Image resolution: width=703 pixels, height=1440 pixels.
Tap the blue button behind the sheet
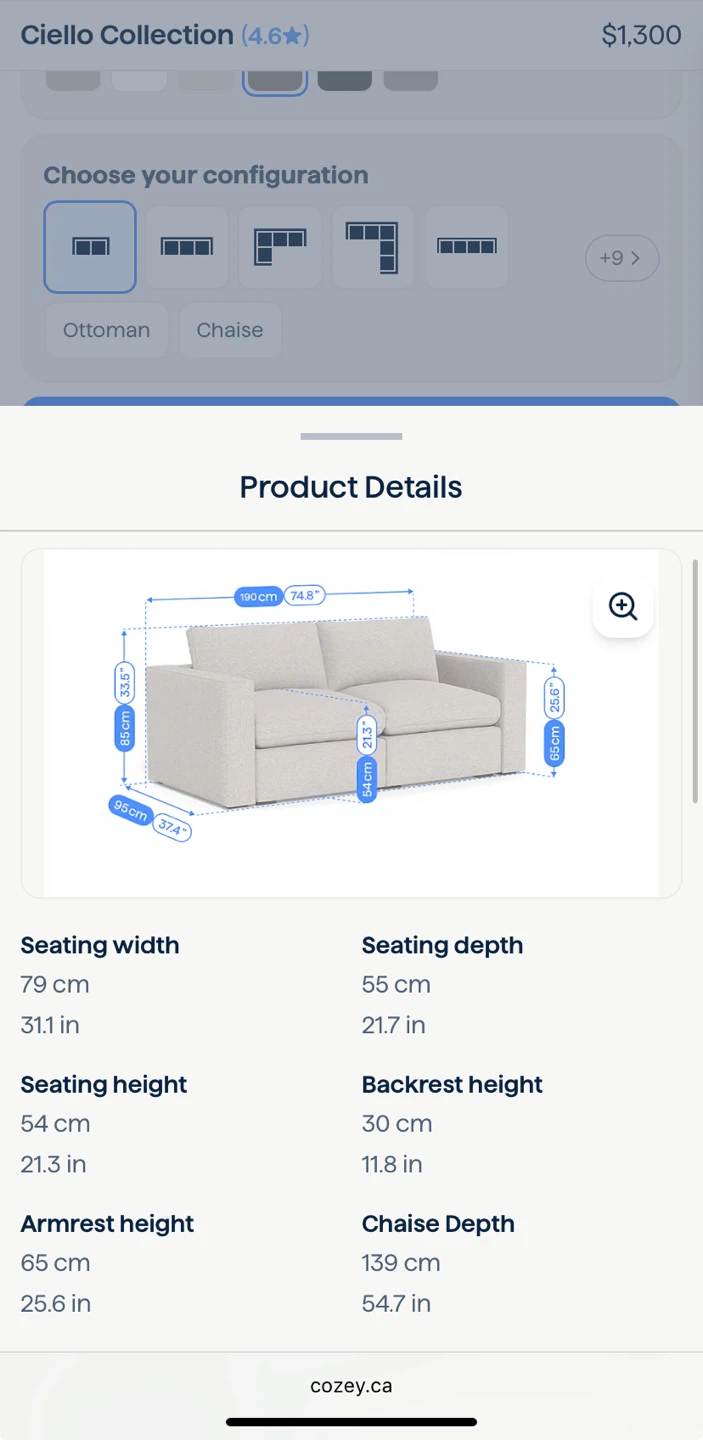click(351, 401)
